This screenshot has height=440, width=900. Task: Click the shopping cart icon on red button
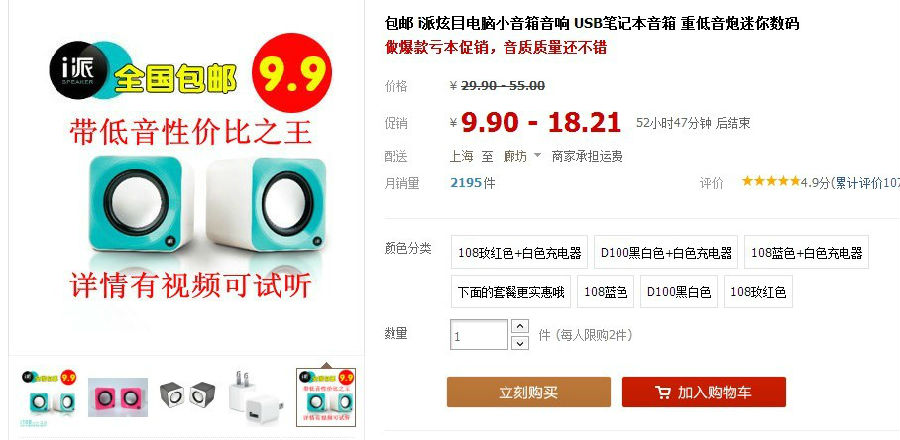click(662, 392)
